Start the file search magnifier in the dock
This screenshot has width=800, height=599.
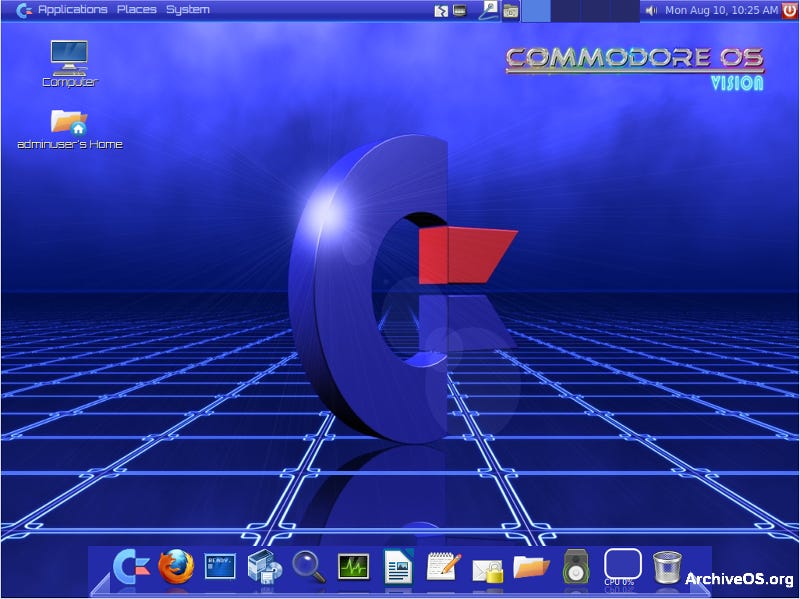click(306, 569)
